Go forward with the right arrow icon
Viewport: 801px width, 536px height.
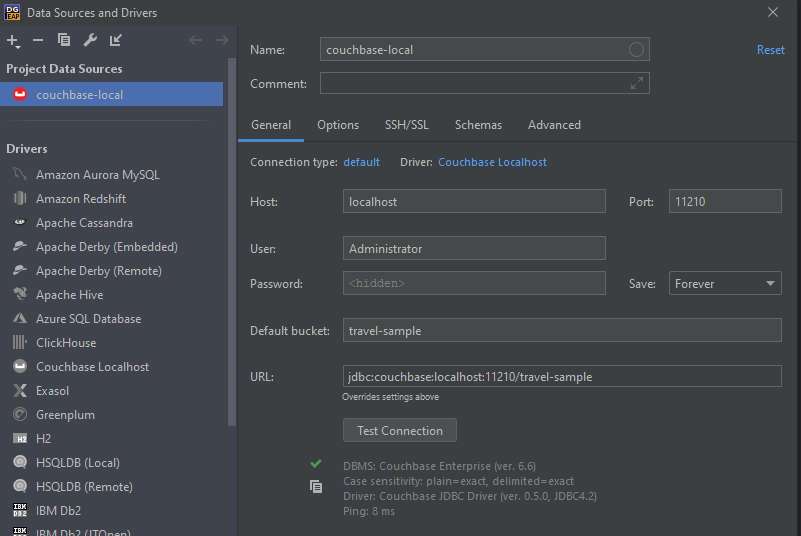(222, 40)
